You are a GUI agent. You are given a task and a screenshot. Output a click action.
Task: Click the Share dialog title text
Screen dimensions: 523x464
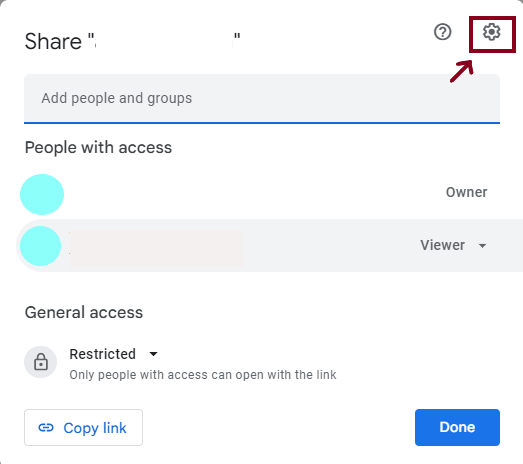[133, 41]
